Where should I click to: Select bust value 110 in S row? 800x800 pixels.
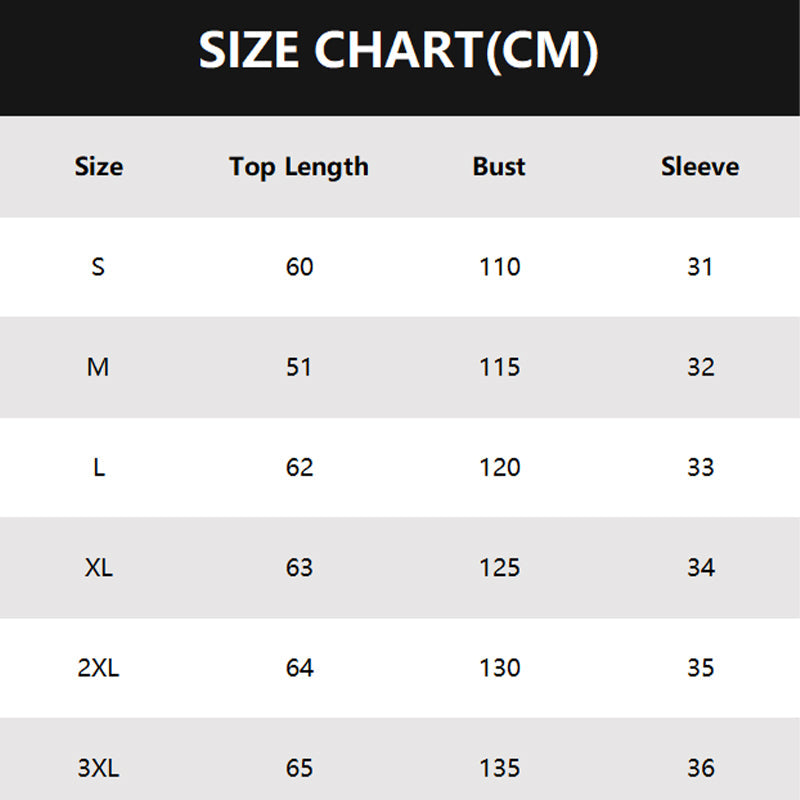[499, 267]
